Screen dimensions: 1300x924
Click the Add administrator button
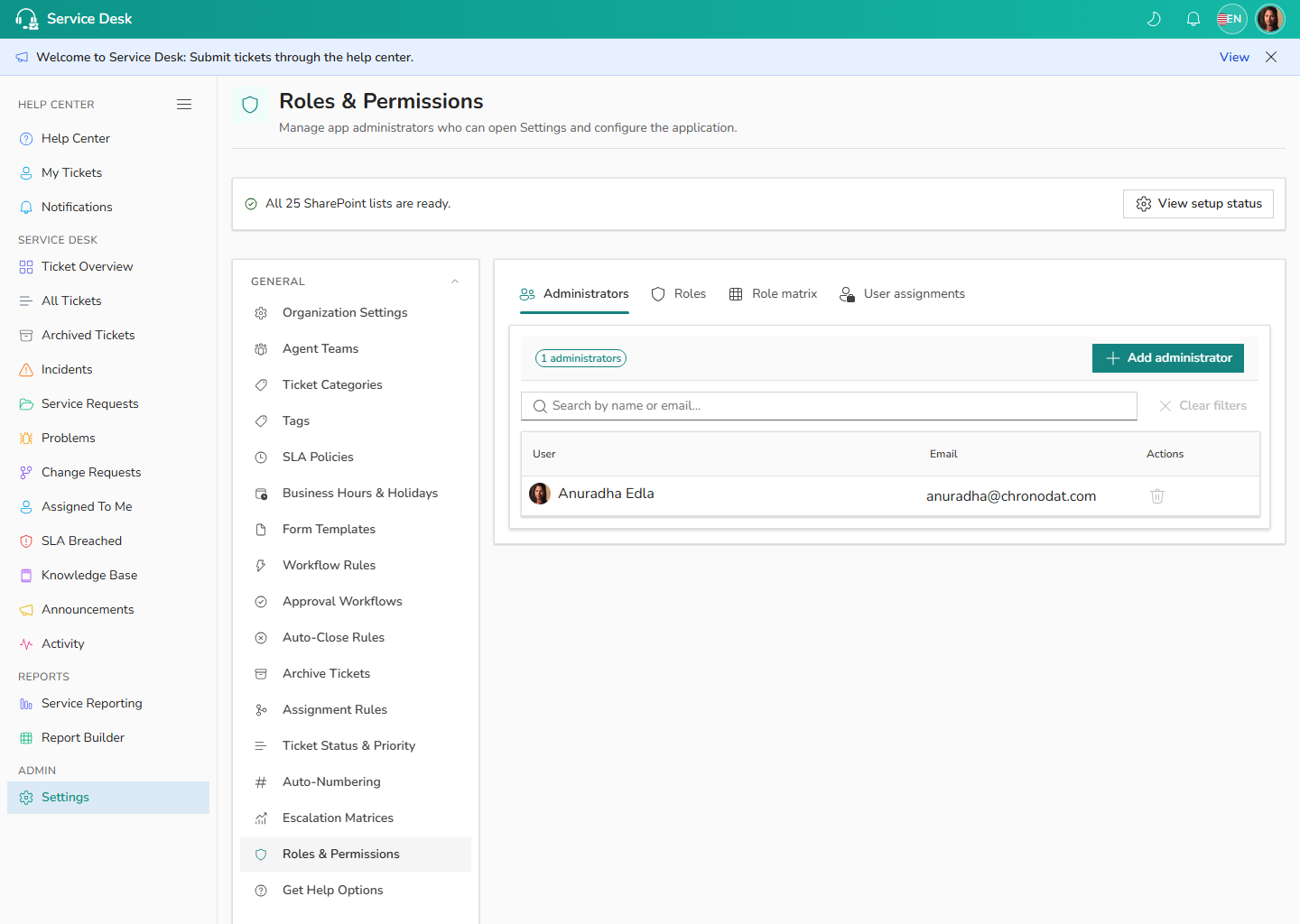(1168, 358)
